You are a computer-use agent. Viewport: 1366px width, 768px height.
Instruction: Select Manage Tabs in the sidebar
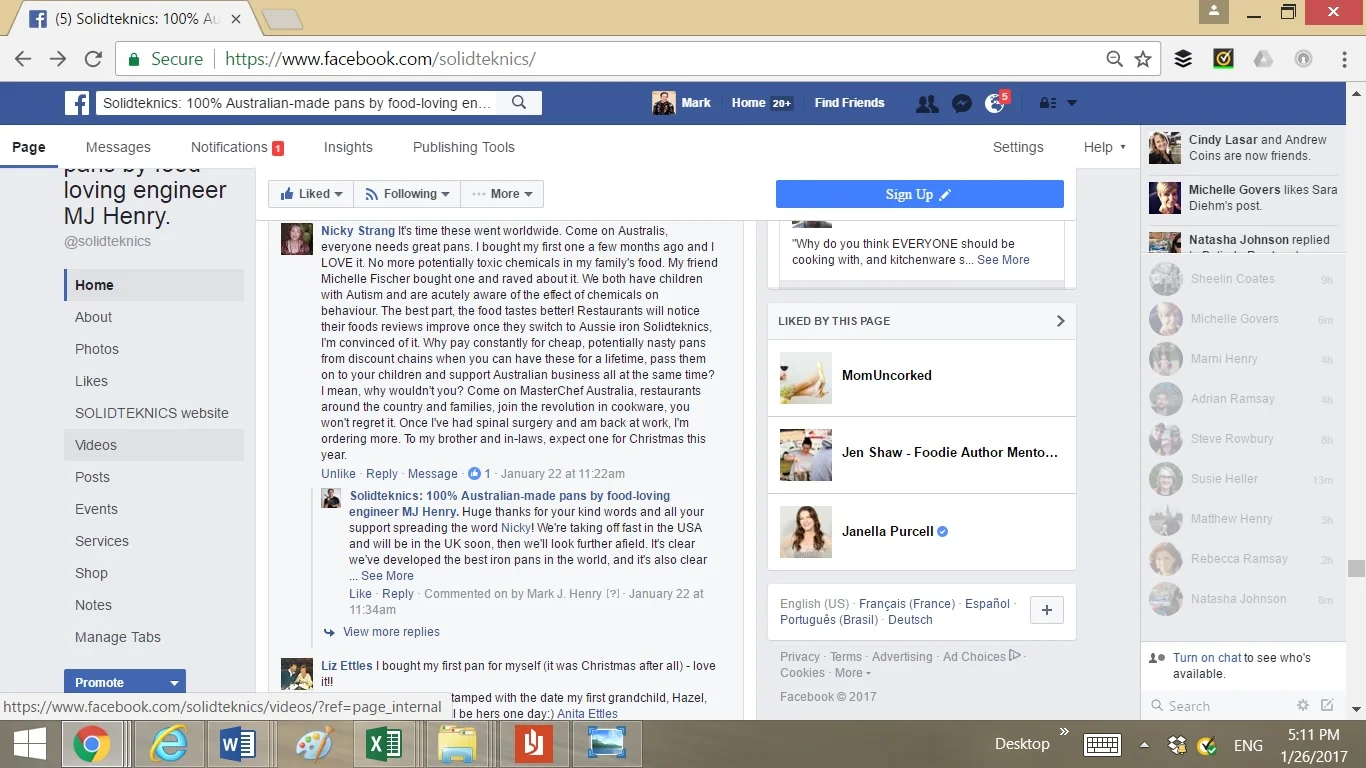154,637
